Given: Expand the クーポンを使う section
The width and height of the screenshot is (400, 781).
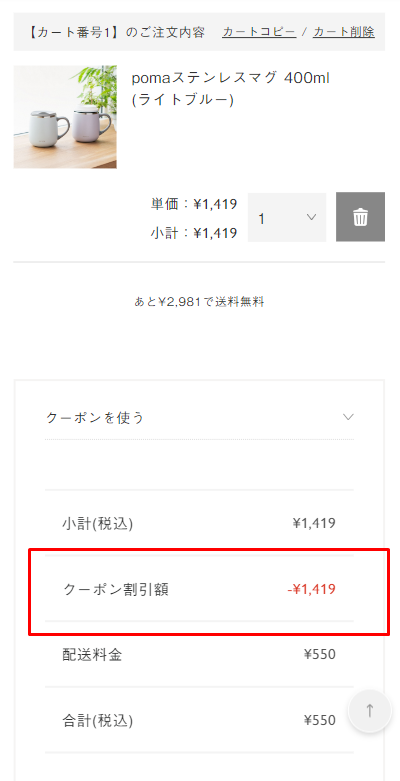Looking at the screenshot, I should click(x=199, y=417).
